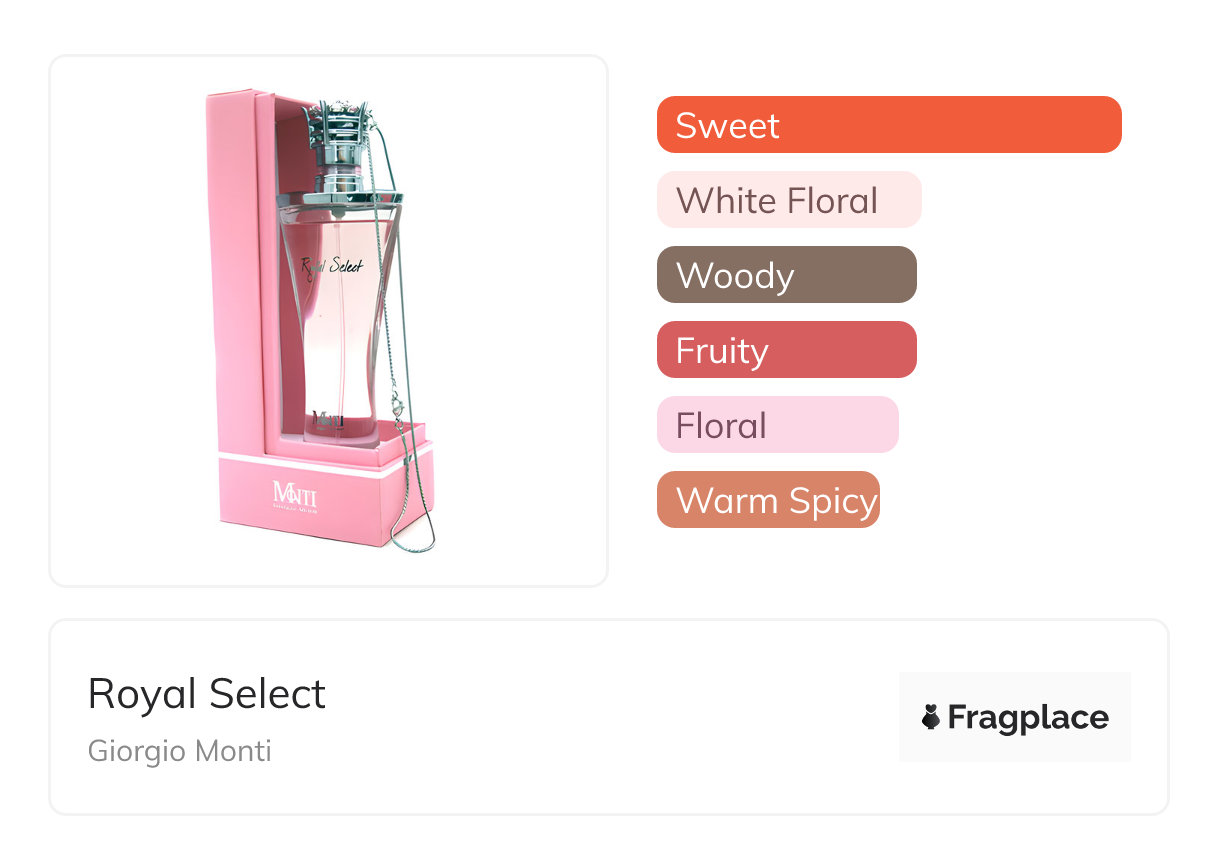Click the Monti logo on the pink box
The image size is (1218, 864).
pyautogui.click(x=295, y=495)
